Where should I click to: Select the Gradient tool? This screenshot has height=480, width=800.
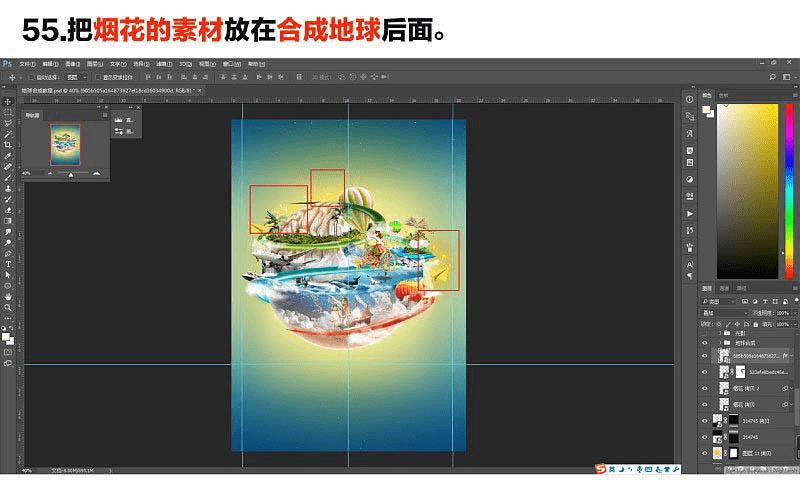click(8, 221)
